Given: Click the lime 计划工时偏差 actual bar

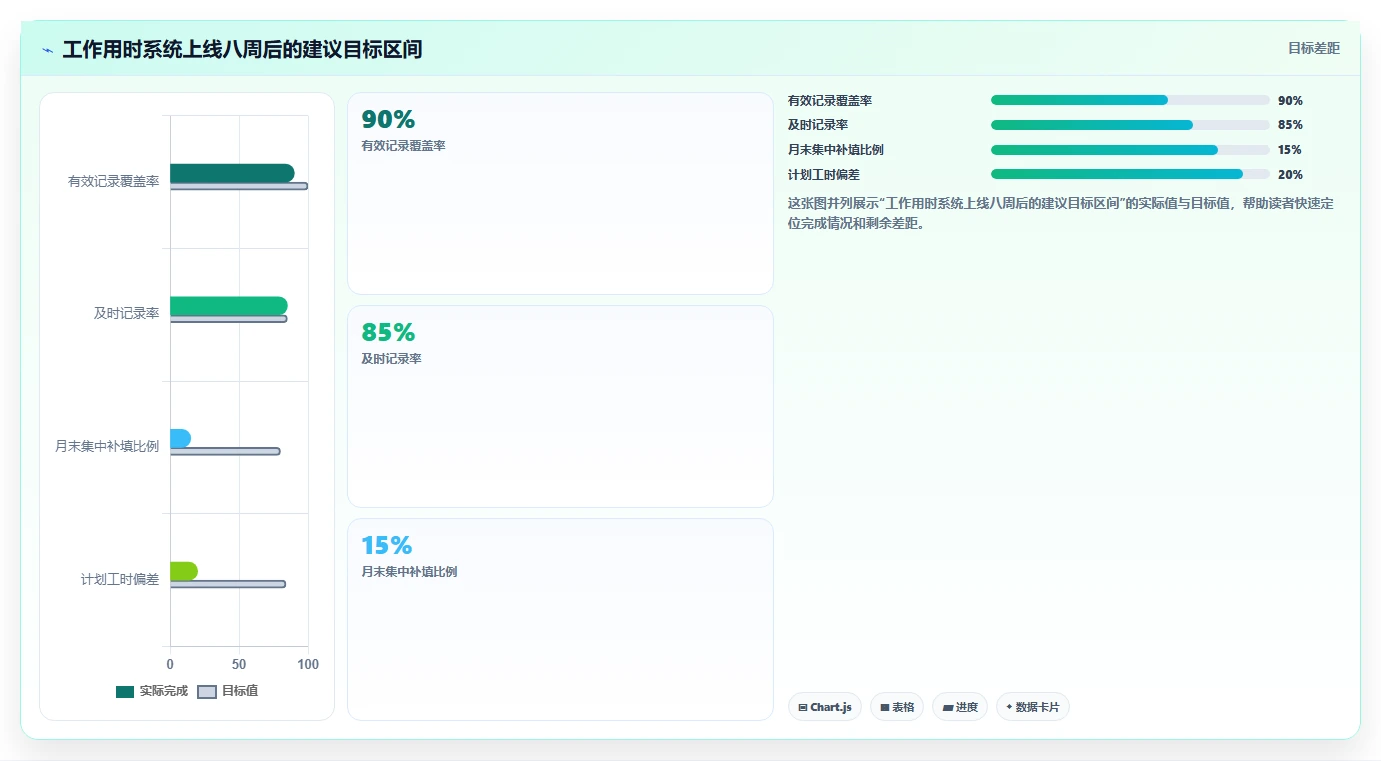Looking at the screenshot, I should click(x=184, y=571).
